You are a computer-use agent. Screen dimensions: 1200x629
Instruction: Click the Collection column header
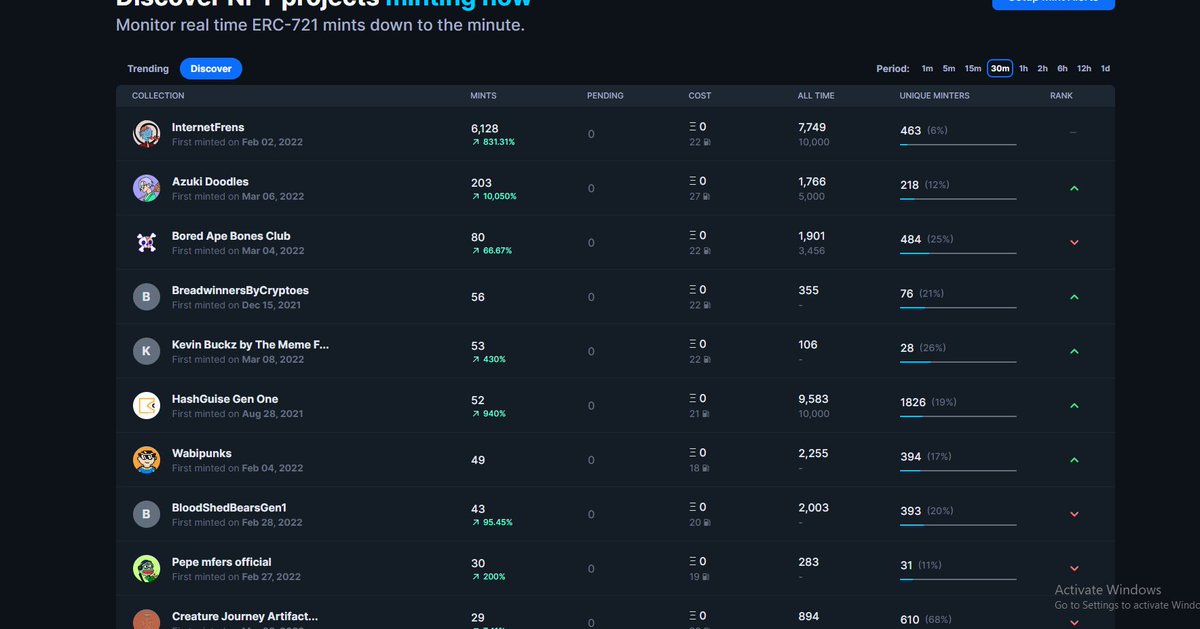click(158, 96)
